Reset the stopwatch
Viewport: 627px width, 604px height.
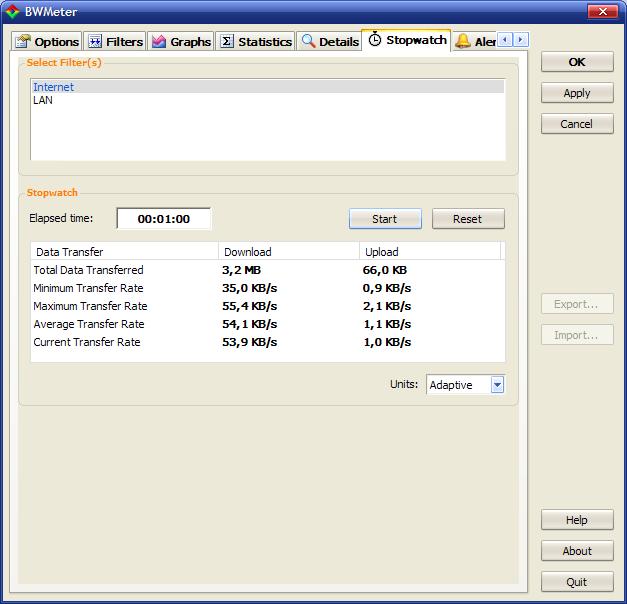point(468,219)
